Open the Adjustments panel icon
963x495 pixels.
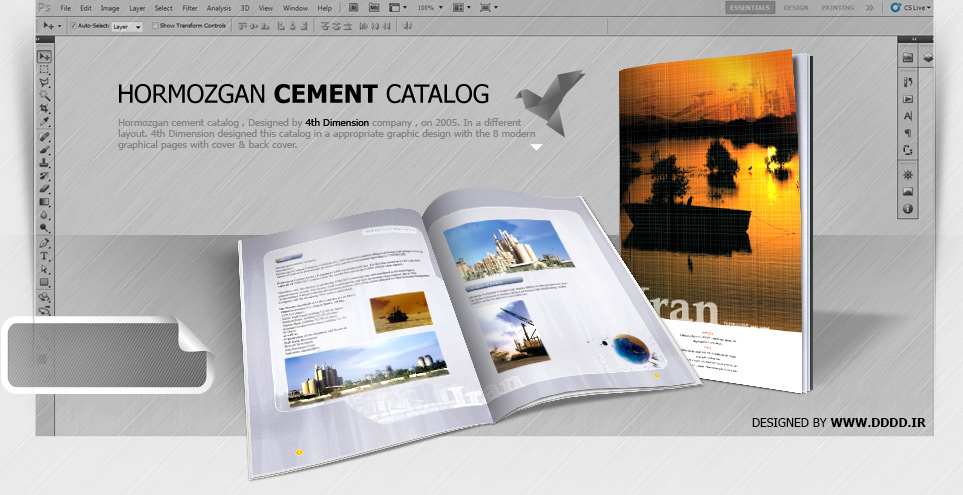[908, 175]
